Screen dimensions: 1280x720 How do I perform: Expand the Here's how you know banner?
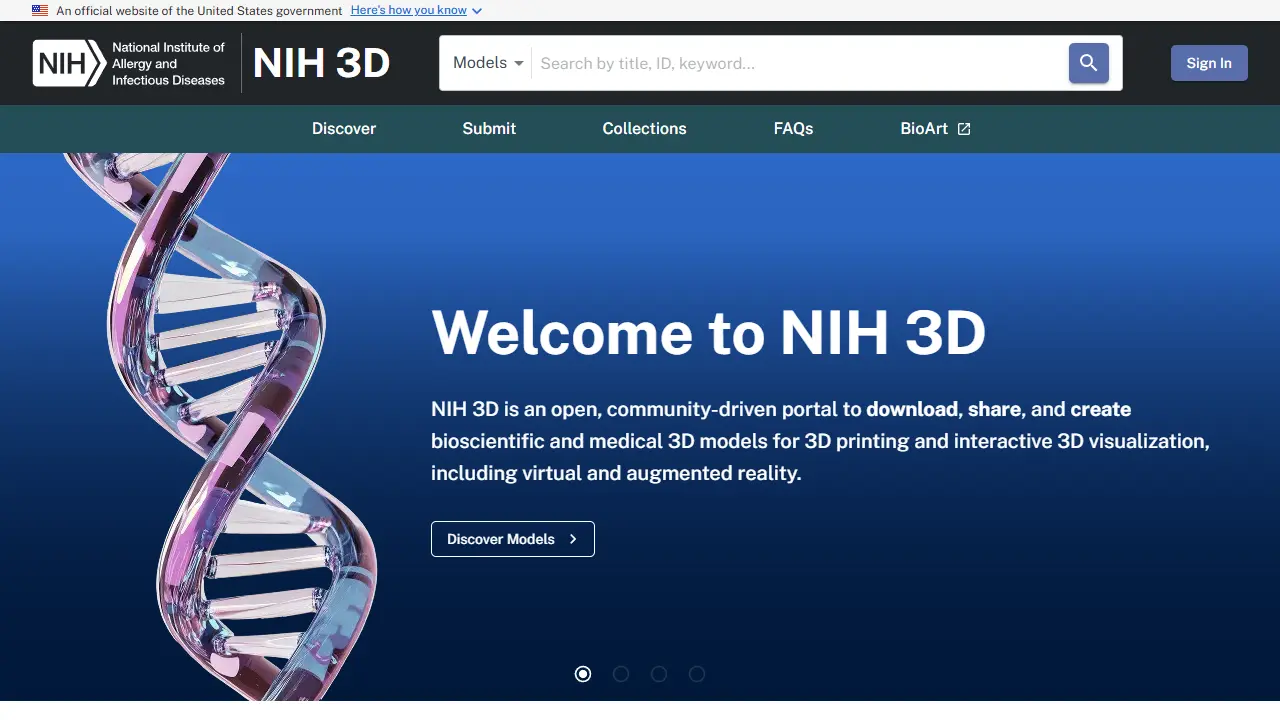click(409, 10)
